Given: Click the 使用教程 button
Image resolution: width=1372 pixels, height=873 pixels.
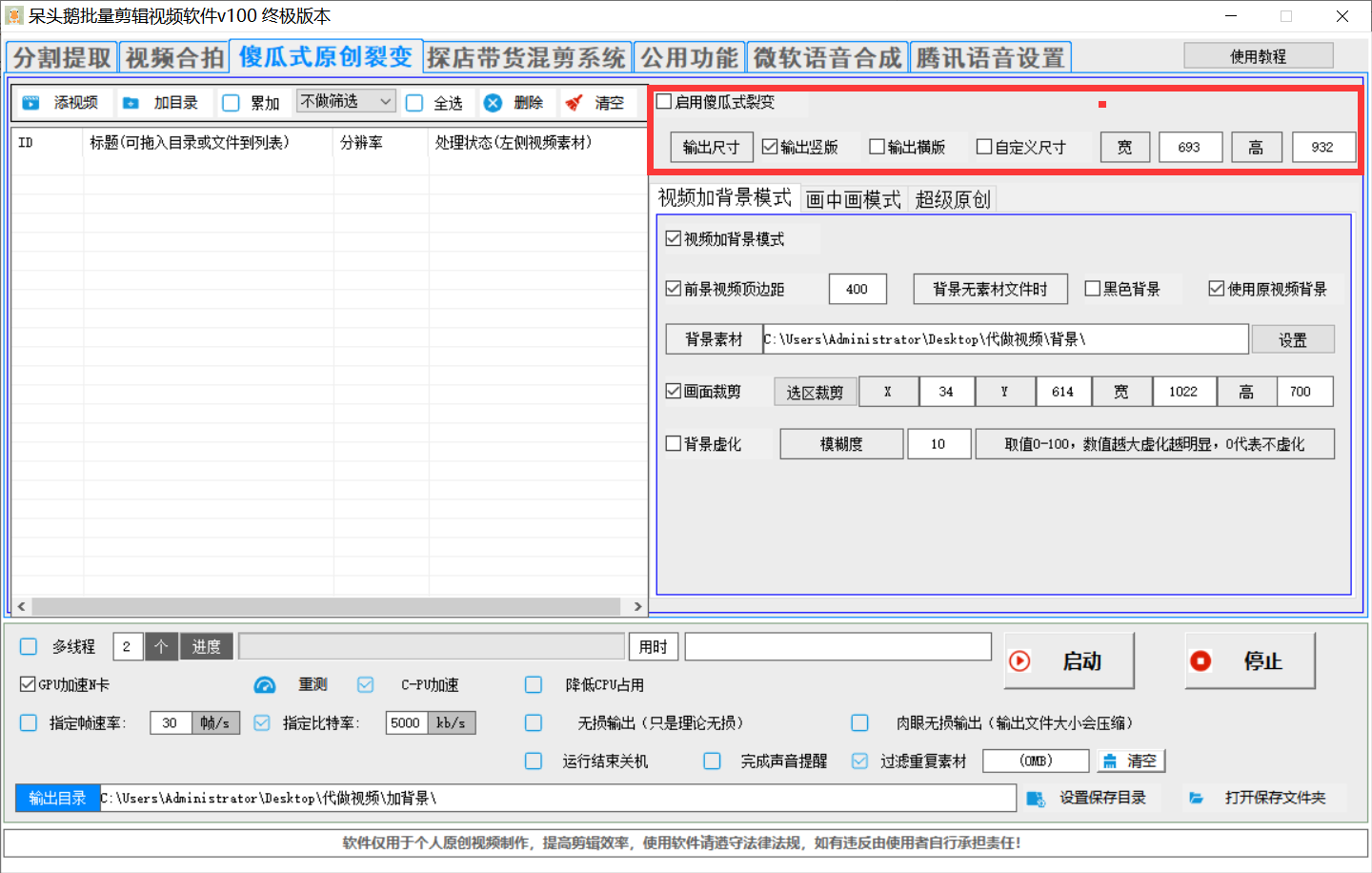Looking at the screenshot, I should pos(1259,56).
